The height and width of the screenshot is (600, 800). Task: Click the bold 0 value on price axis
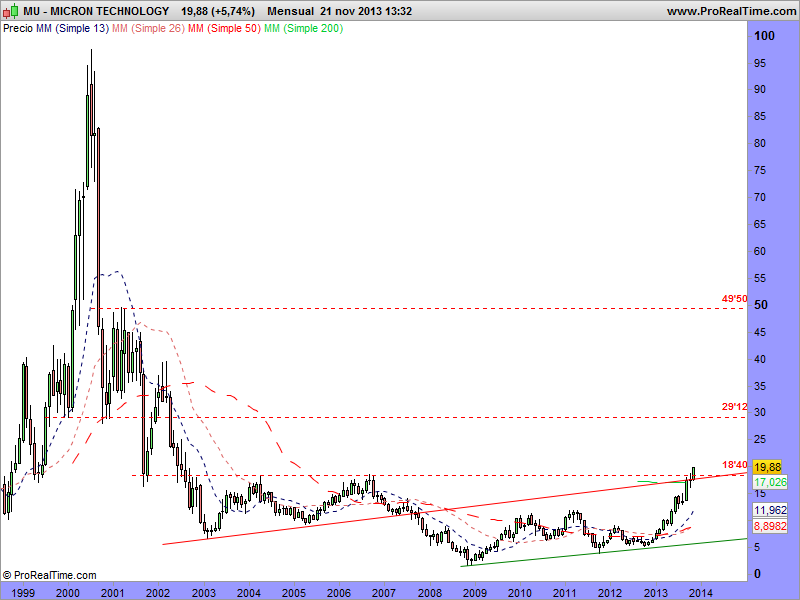[758, 574]
